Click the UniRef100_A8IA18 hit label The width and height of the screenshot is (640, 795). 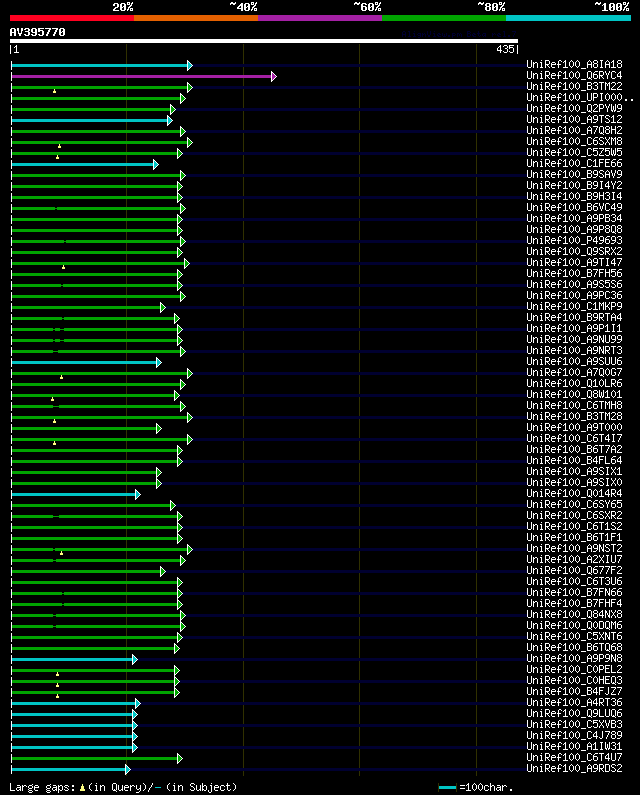click(574, 64)
